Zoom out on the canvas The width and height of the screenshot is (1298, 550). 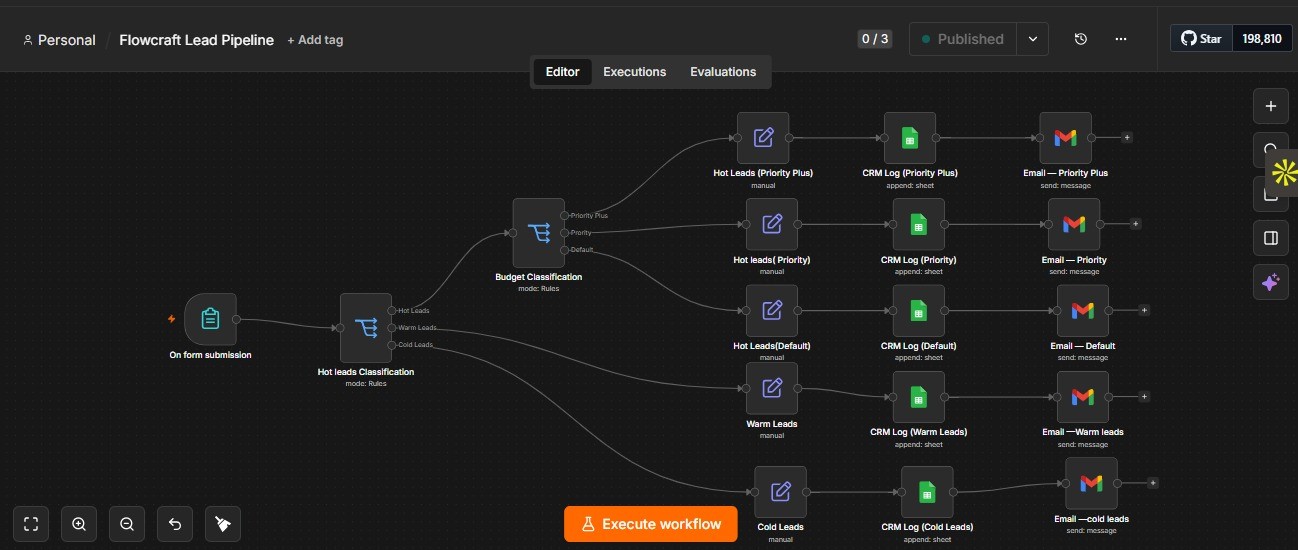127,523
